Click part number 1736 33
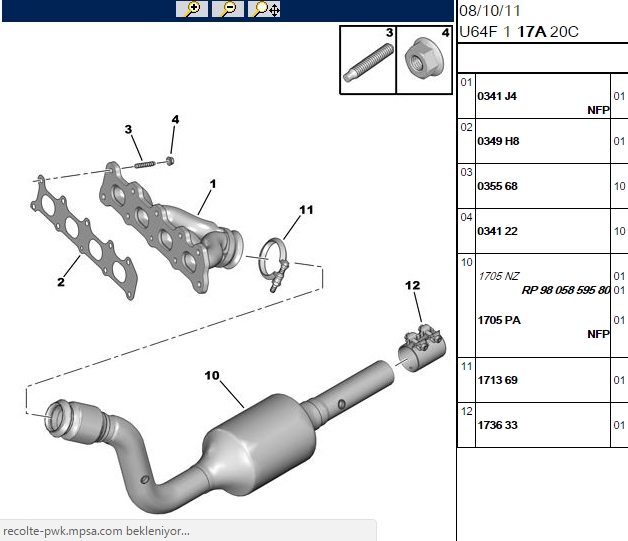The width and height of the screenshot is (628, 541). tap(497, 425)
